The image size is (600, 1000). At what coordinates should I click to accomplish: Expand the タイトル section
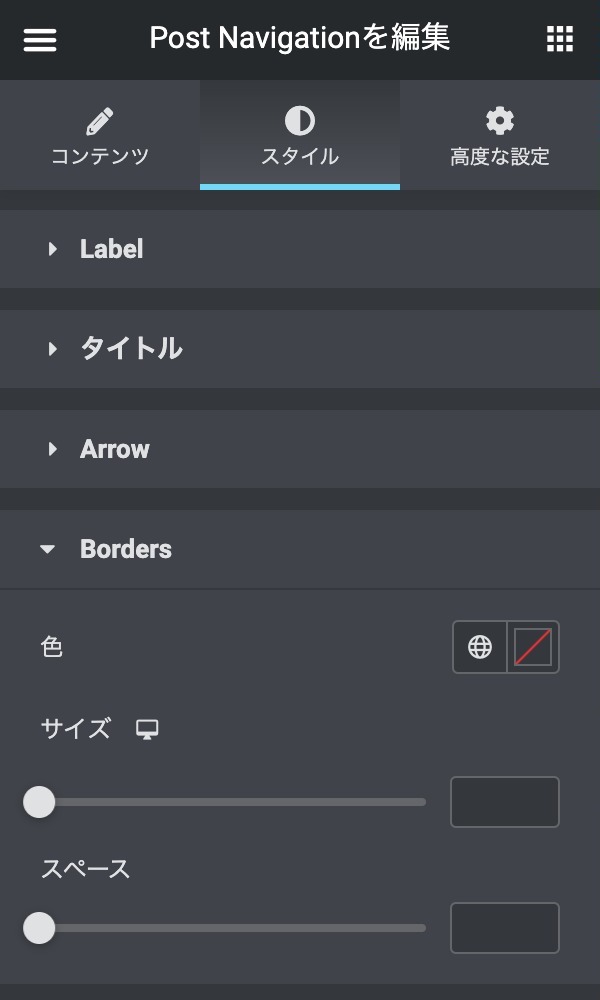coord(131,349)
